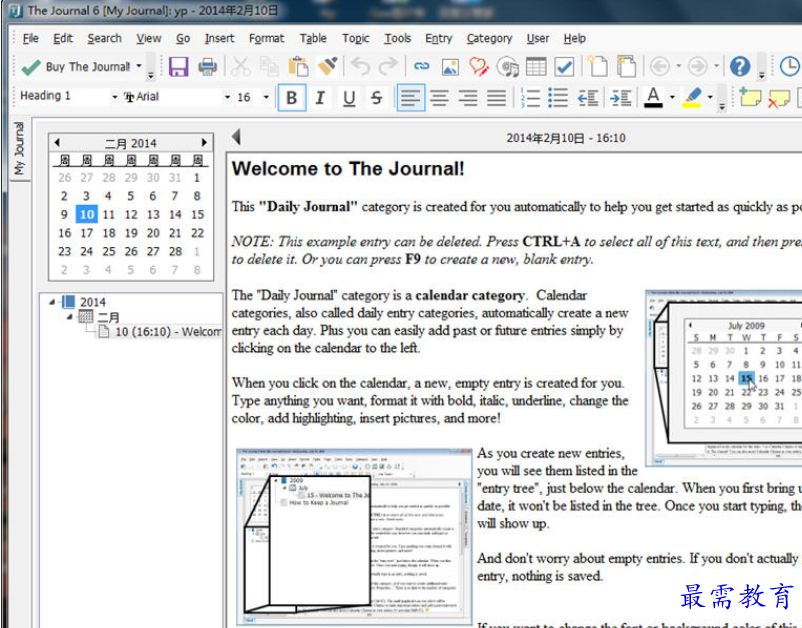Click the Help question mark icon
This screenshot has width=802, height=628.
740,66
